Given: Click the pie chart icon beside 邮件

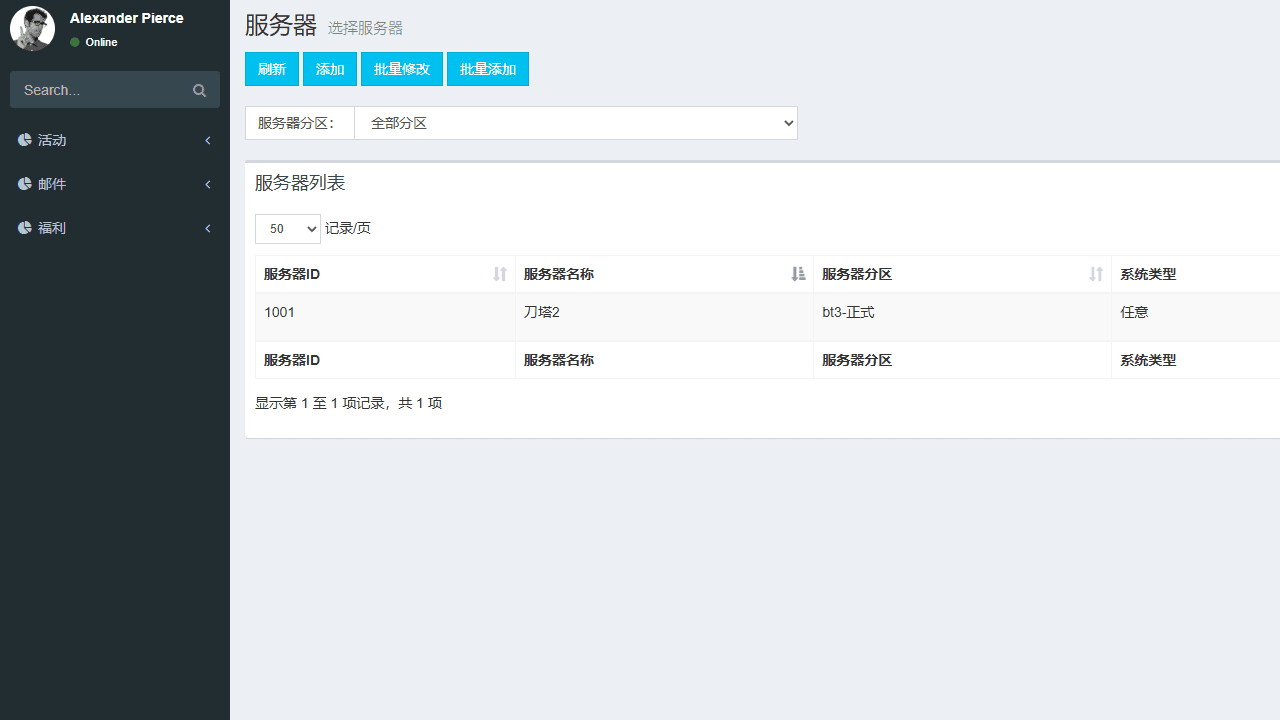Looking at the screenshot, I should [24, 184].
